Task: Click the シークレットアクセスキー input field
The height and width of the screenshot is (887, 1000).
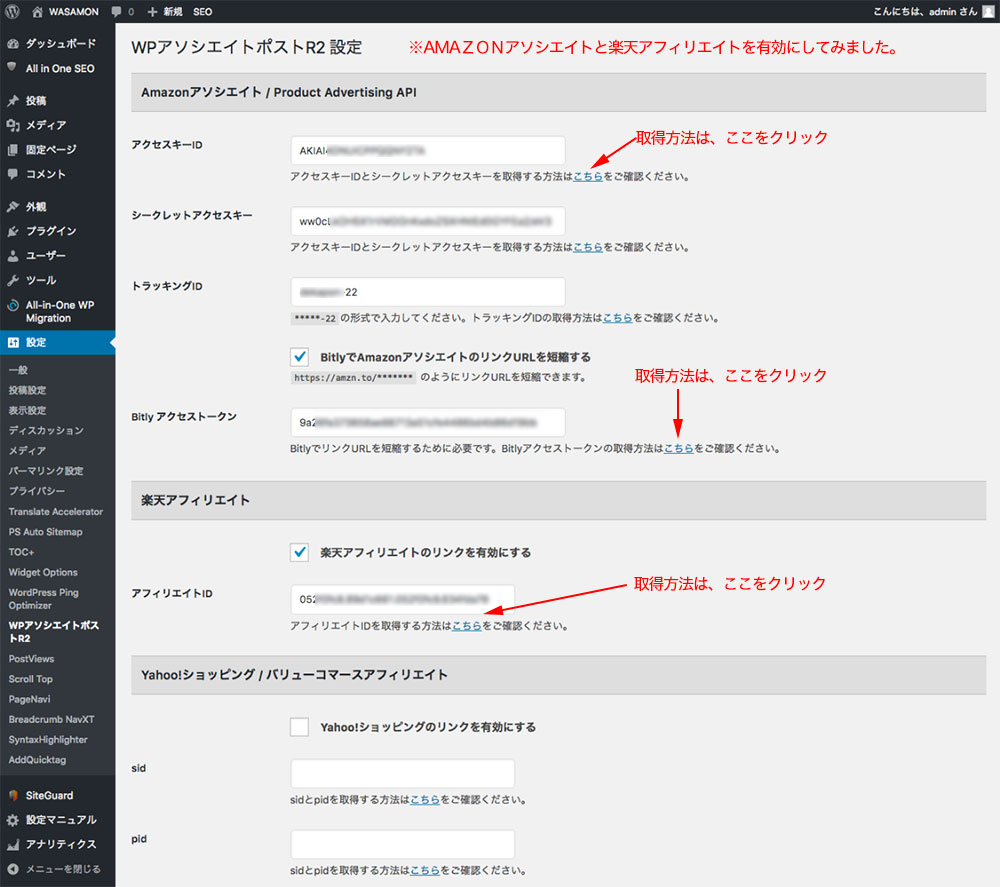Action: pyautogui.click(x=428, y=221)
